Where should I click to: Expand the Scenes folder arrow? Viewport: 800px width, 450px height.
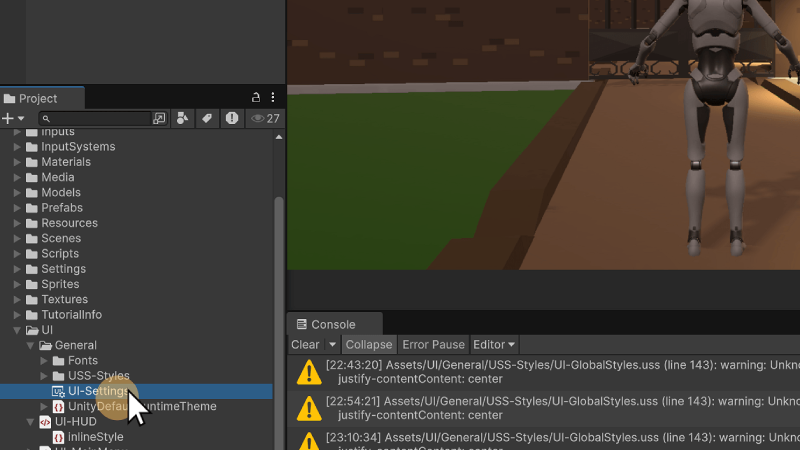pyautogui.click(x=17, y=238)
